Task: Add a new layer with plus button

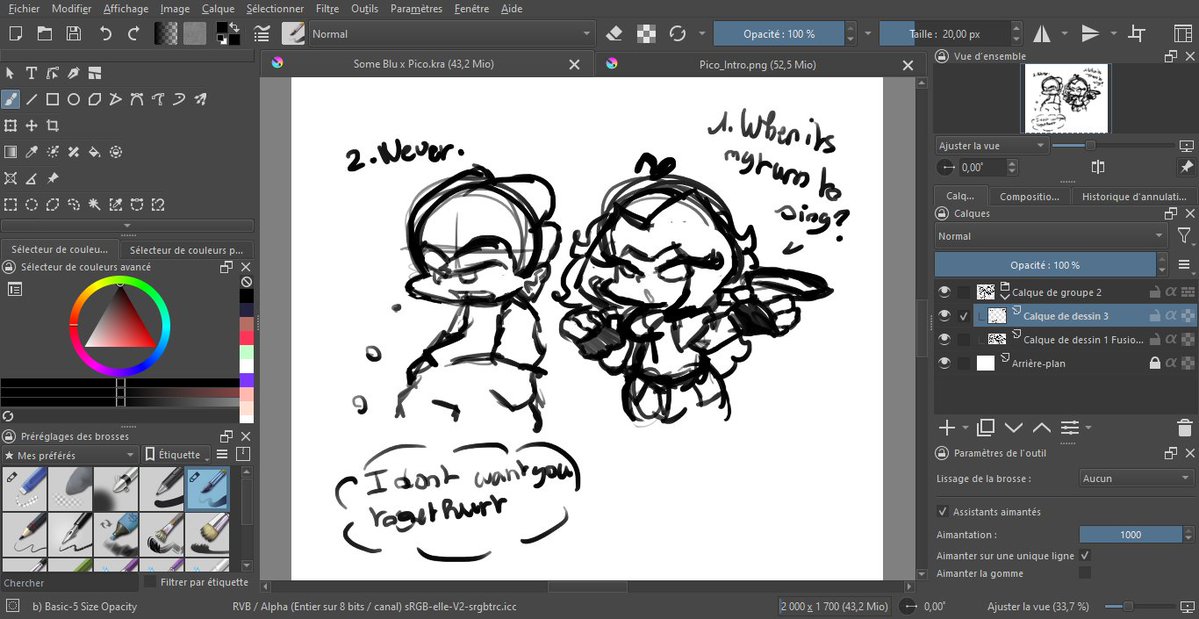Action: coord(947,426)
